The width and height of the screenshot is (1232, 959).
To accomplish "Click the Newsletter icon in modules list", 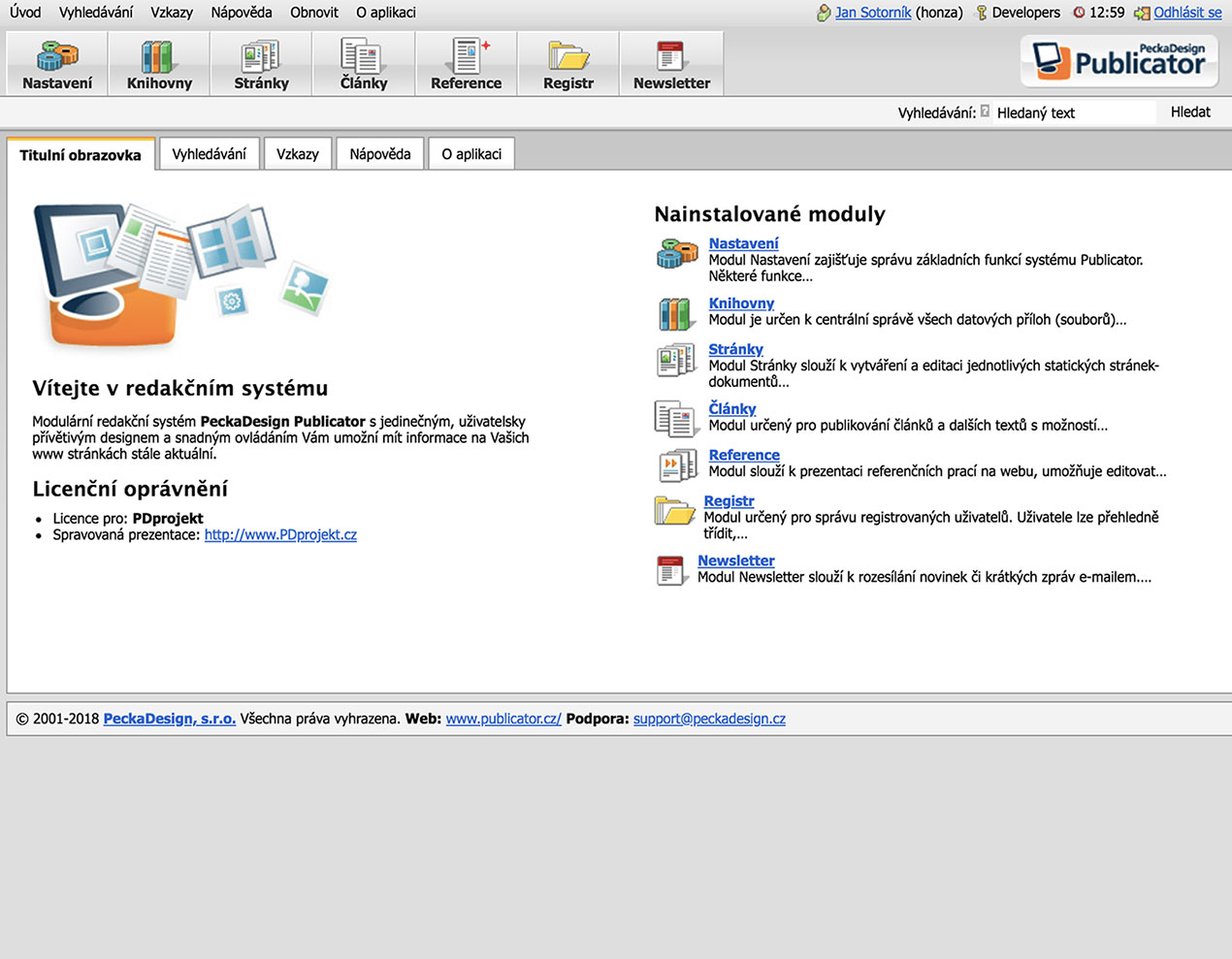I will (671, 570).
